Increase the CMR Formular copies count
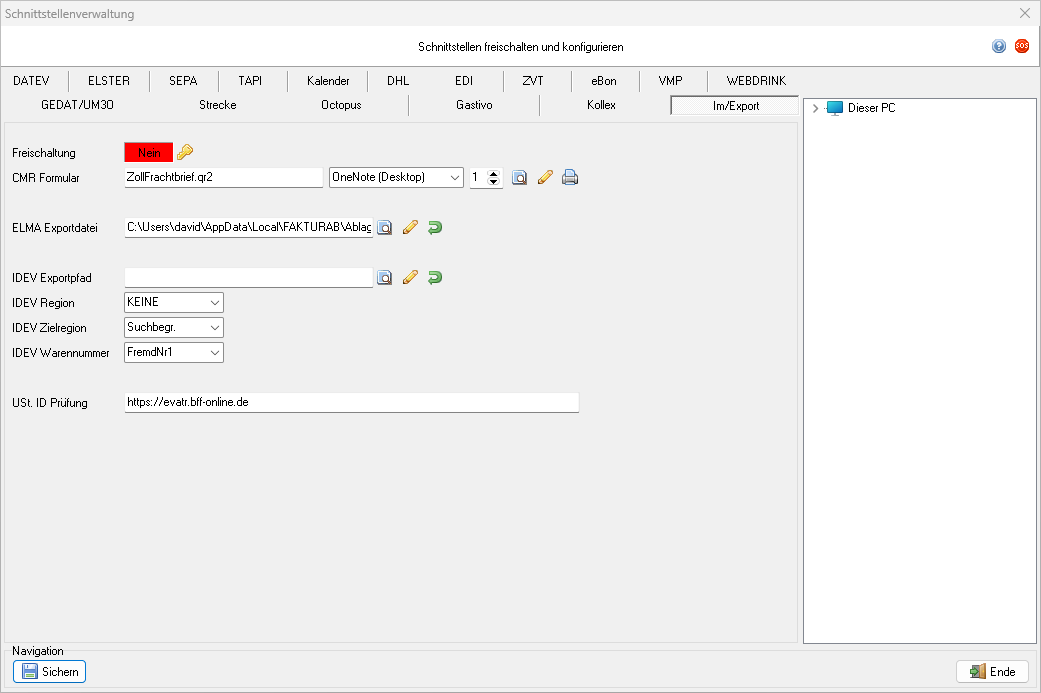This screenshot has width=1041, height=693. click(493, 173)
